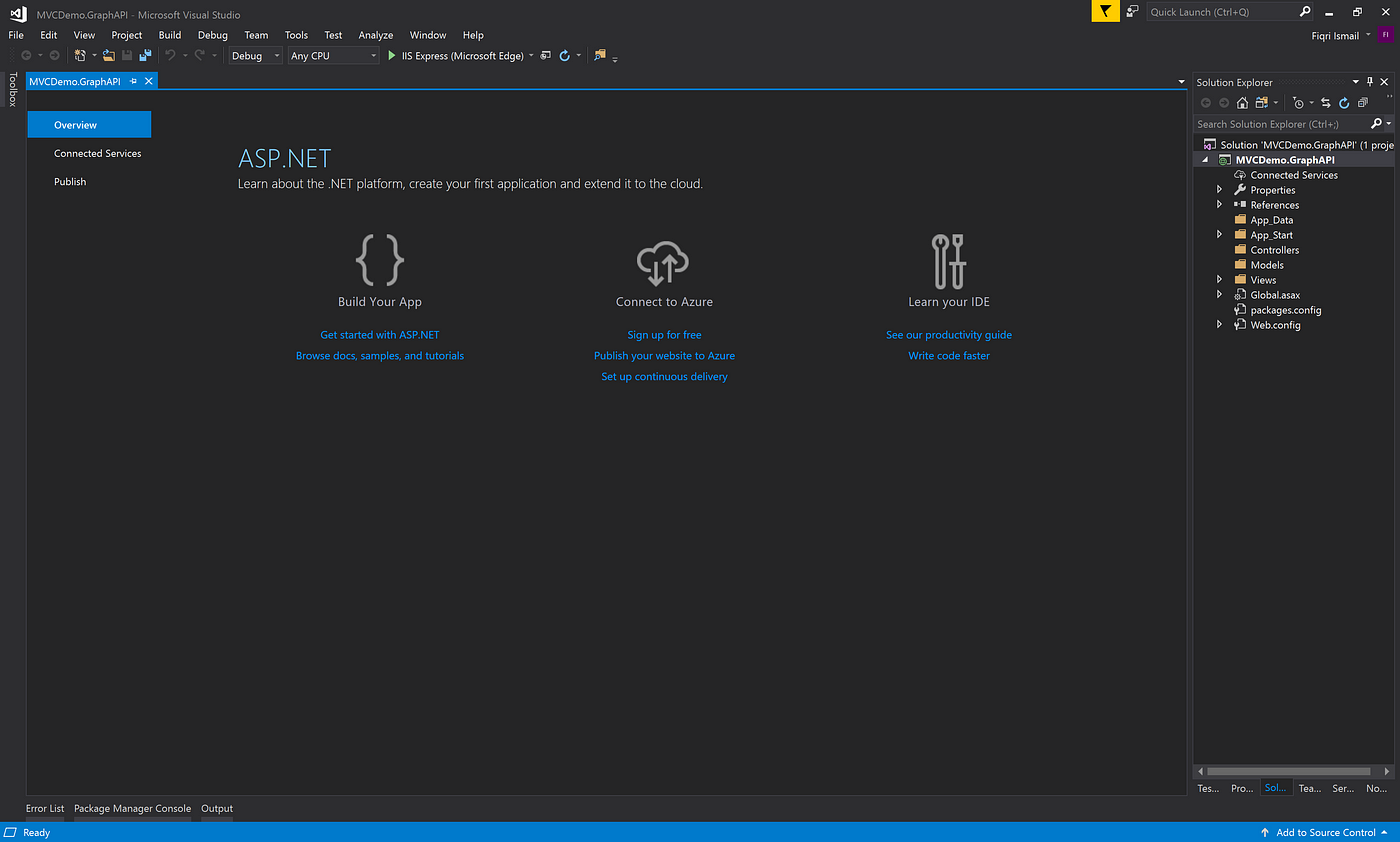Image resolution: width=1400 pixels, height=842 pixels.
Task: Open the Build menu
Action: 170,35
